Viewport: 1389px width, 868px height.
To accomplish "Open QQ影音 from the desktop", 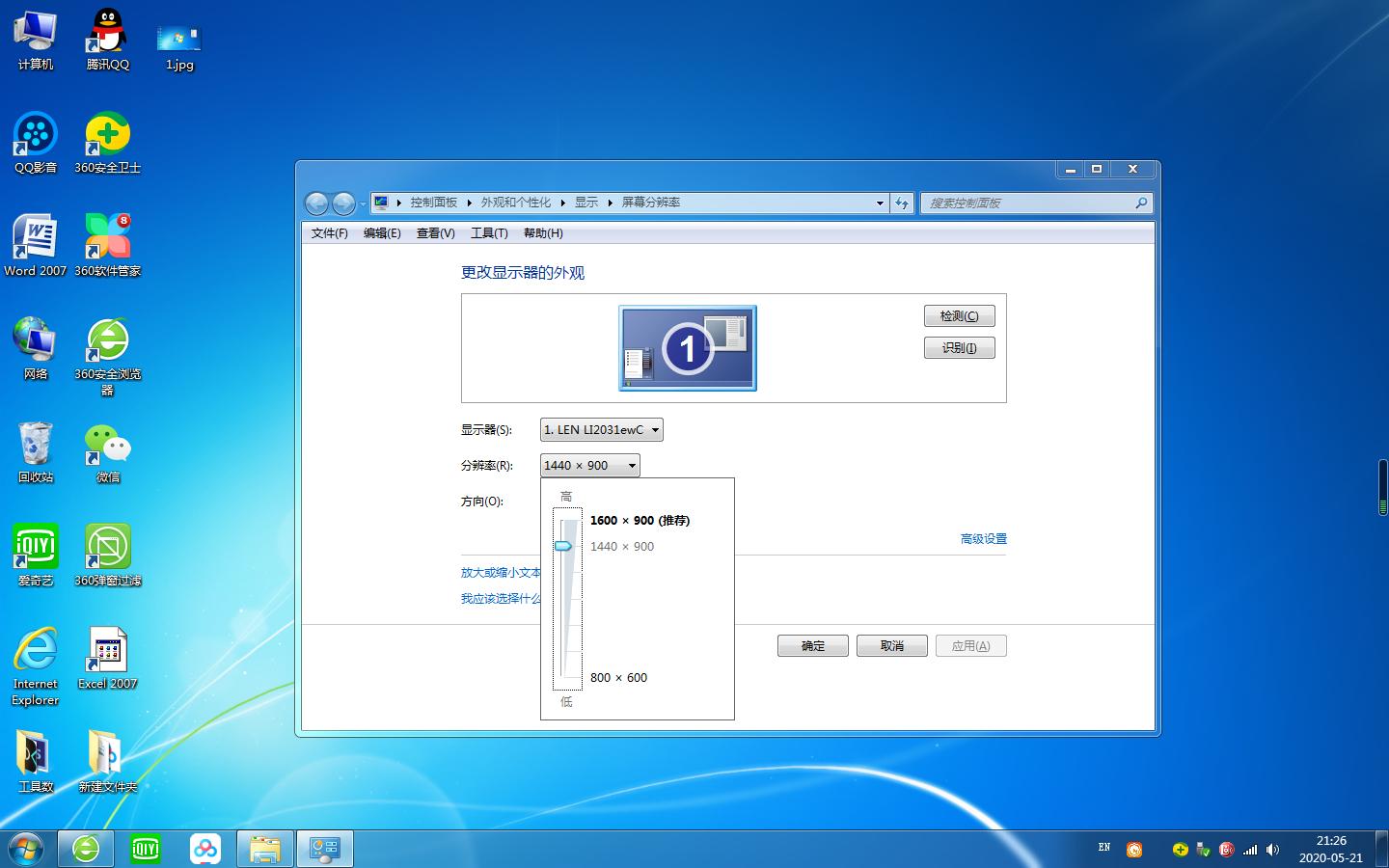I will pos(35,135).
